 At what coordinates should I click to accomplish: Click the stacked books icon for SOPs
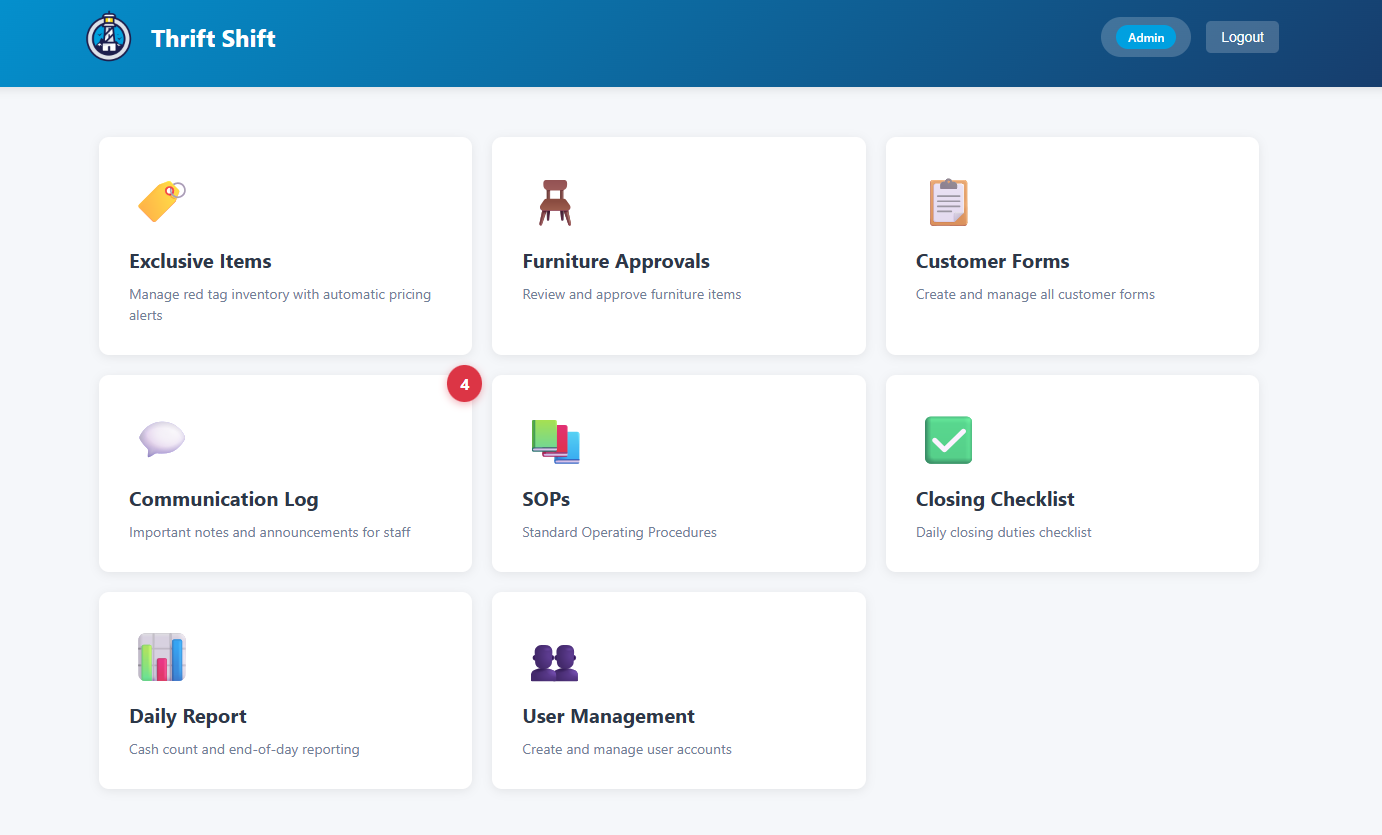[x=554, y=440]
